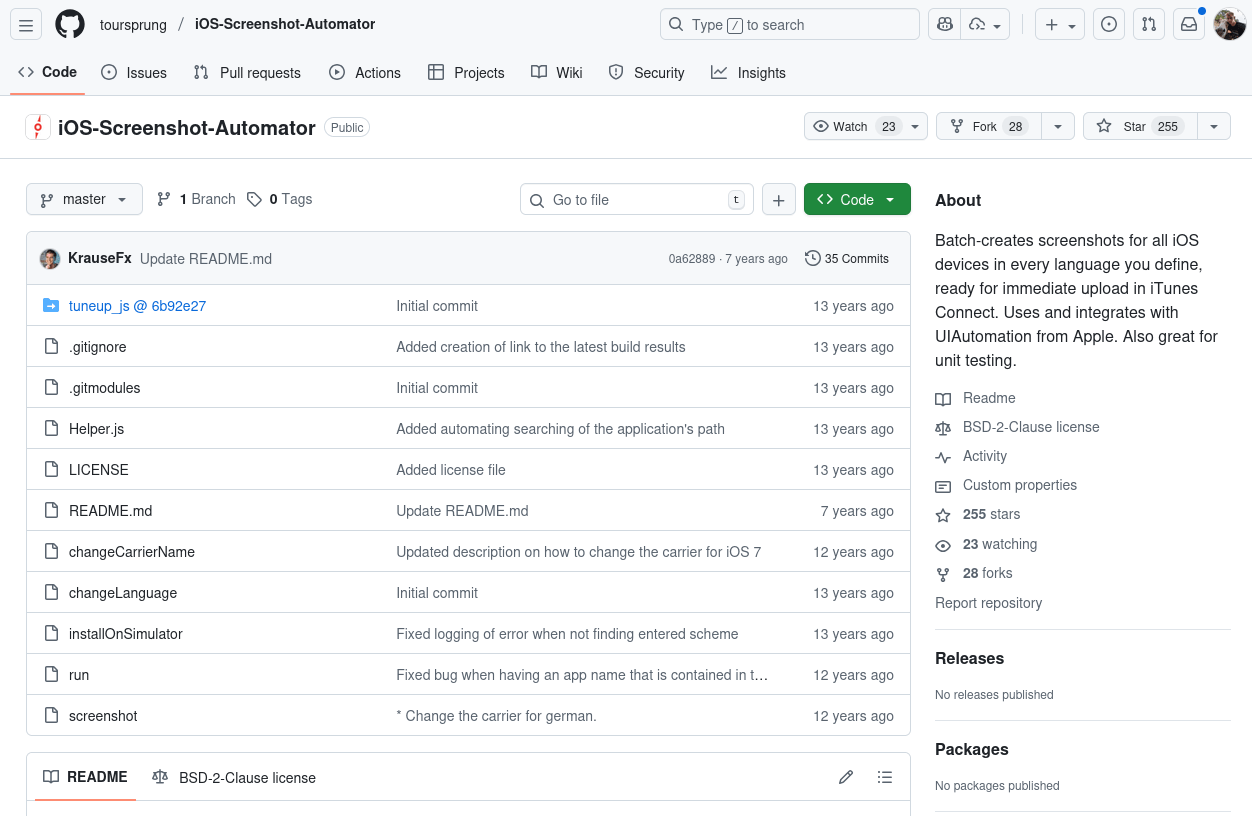Viewport: 1252px width, 816px height.
Task: Click the issues icon in header
Action: point(1108,24)
